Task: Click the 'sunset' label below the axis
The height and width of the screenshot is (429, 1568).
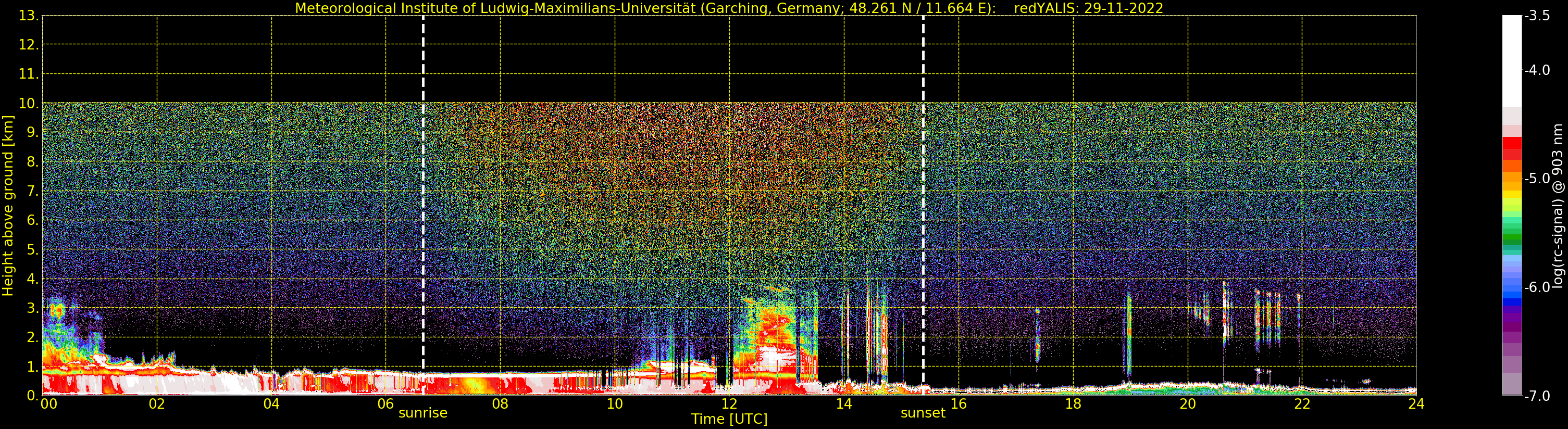Action: coord(923,413)
